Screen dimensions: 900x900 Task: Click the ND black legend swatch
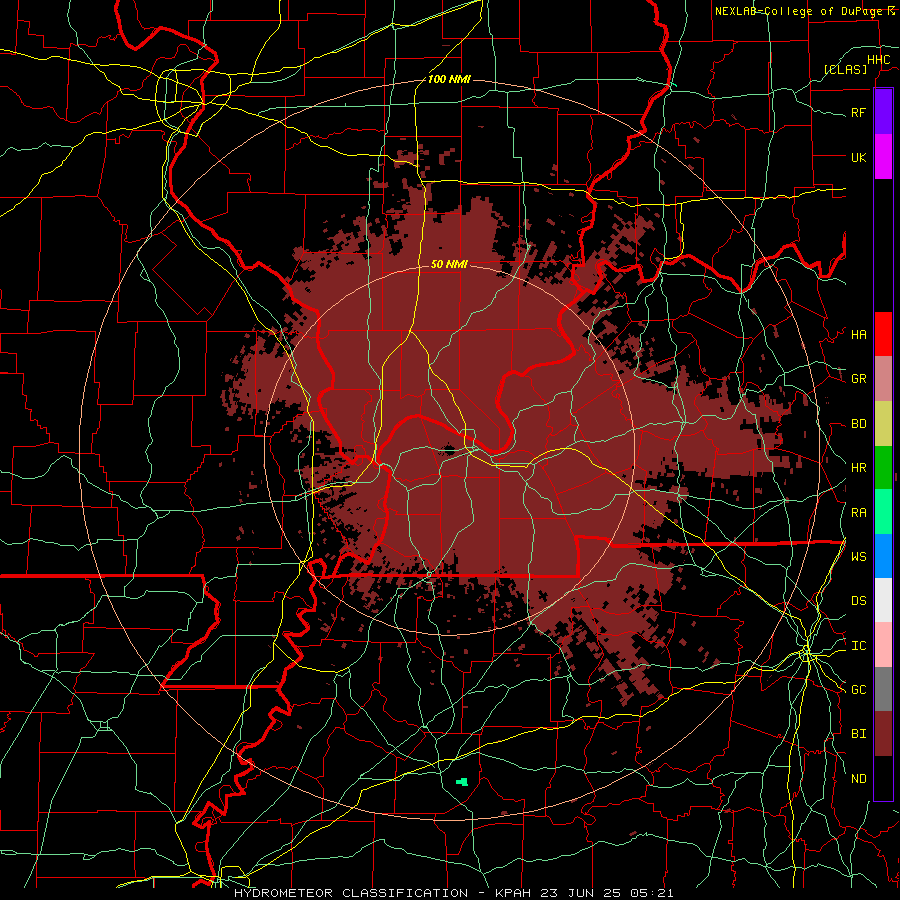click(x=883, y=778)
